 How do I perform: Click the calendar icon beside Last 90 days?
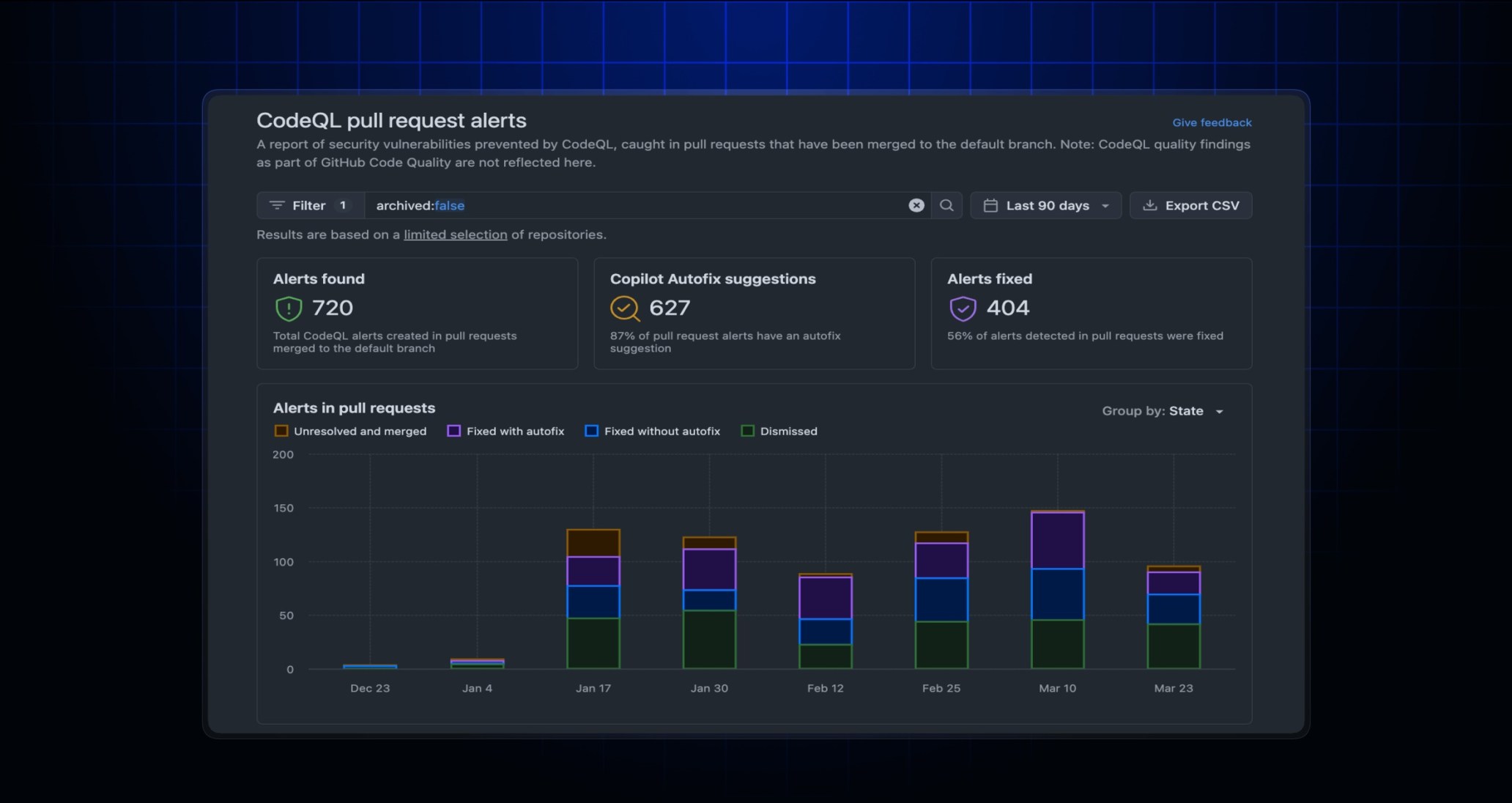click(x=991, y=205)
